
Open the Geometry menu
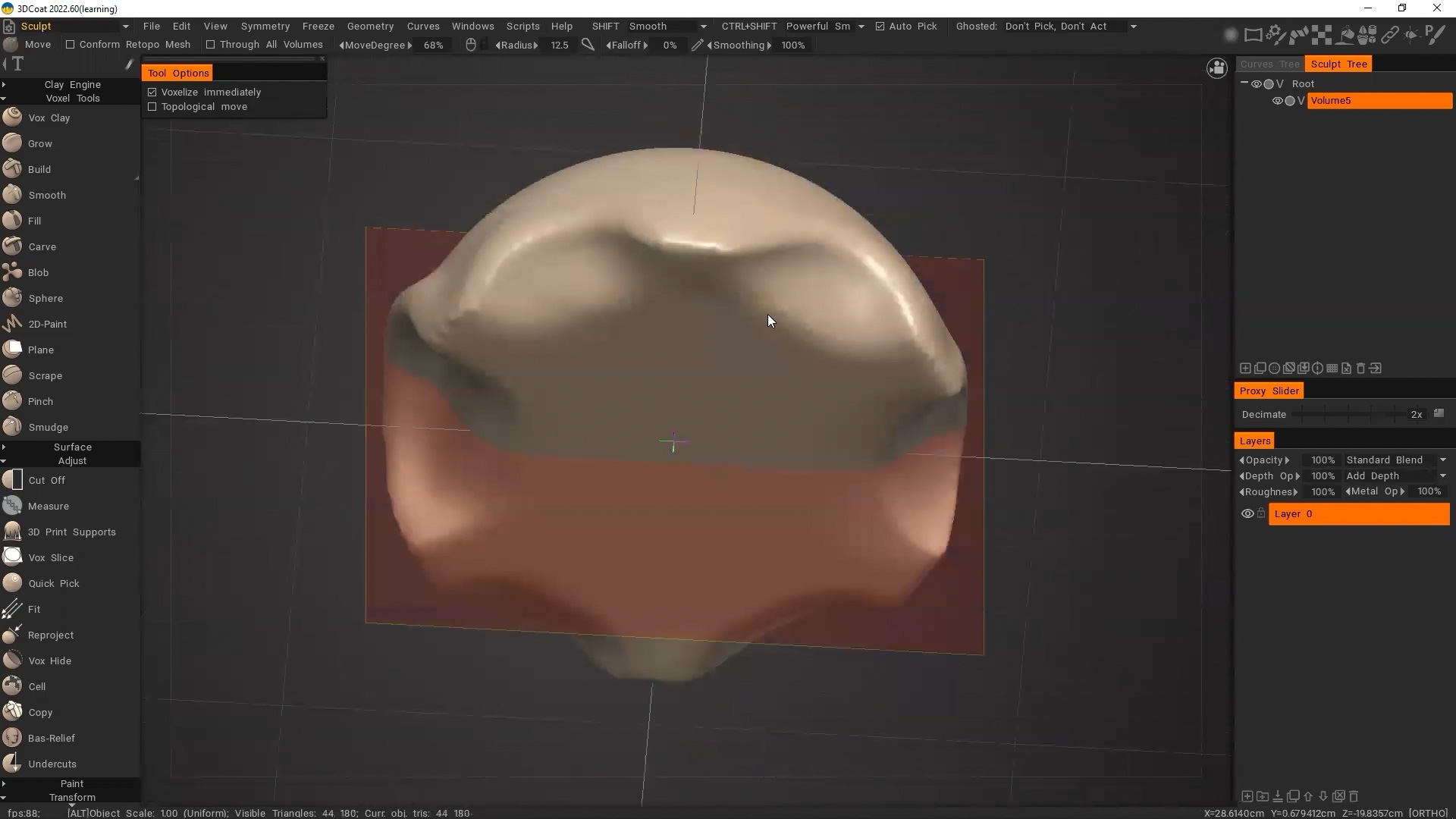coord(370,26)
